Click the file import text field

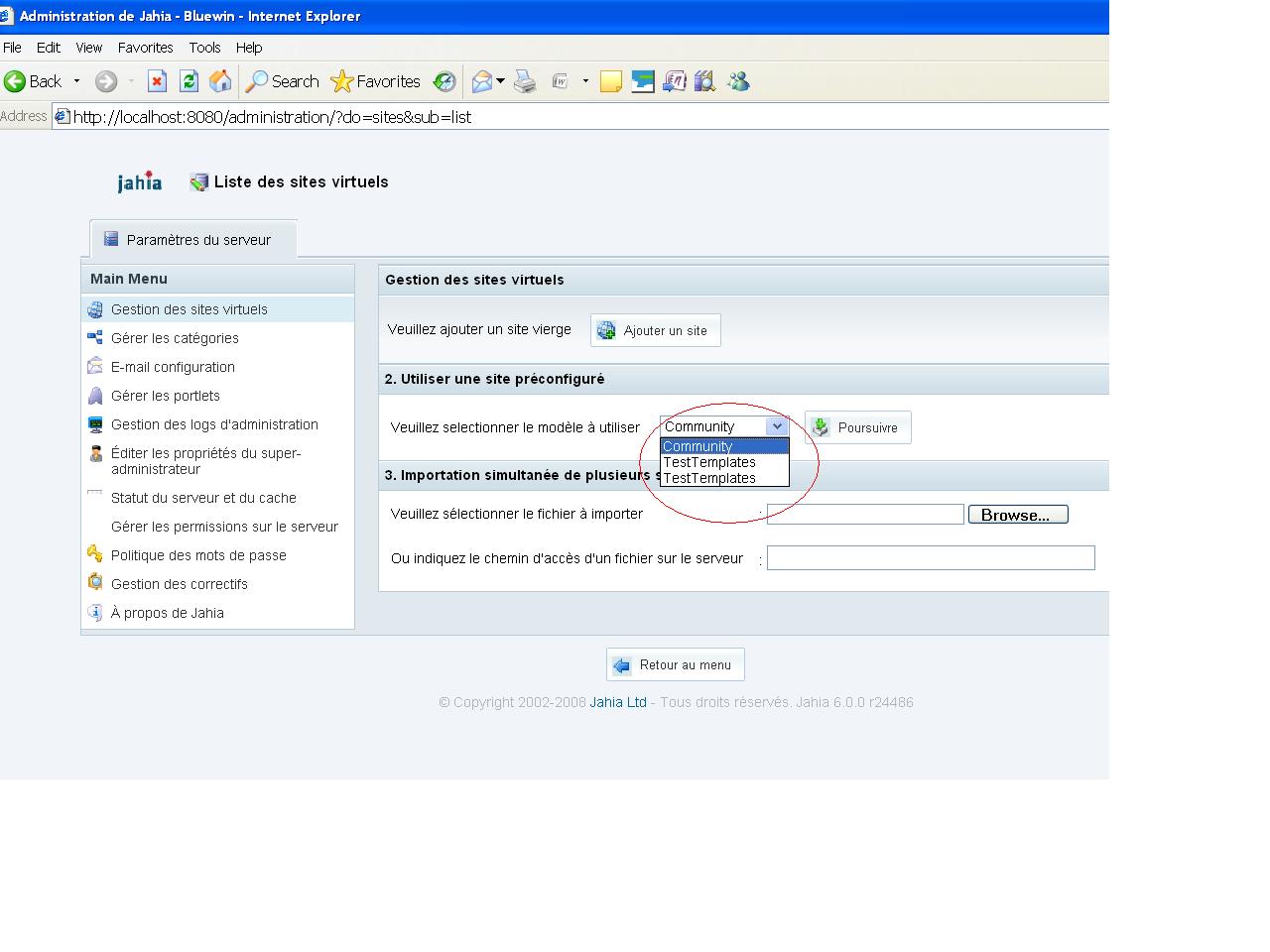point(865,514)
